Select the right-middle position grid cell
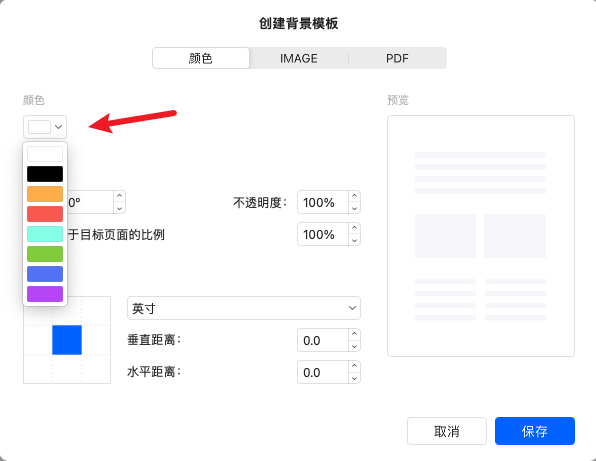The image size is (596, 461). [96, 340]
